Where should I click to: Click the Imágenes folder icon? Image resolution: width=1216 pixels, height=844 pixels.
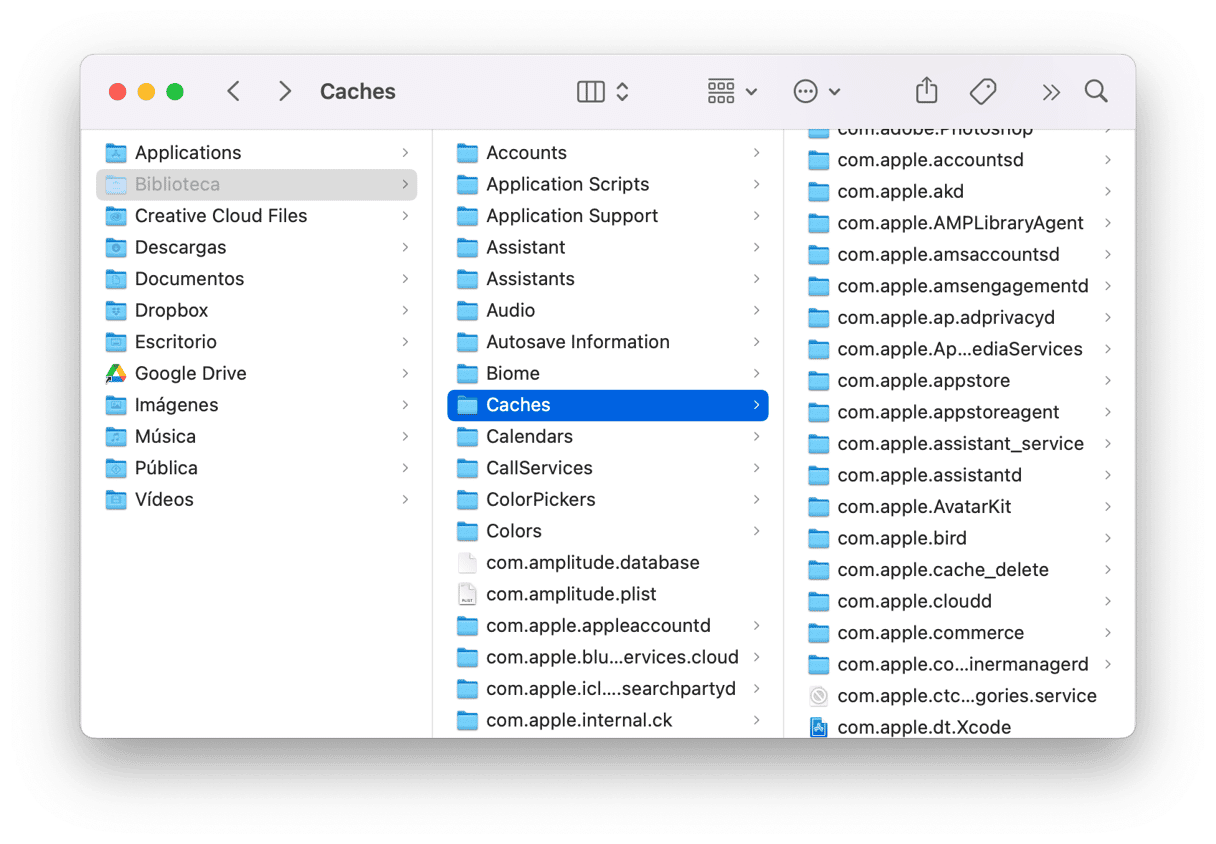click(x=117, y=405)
